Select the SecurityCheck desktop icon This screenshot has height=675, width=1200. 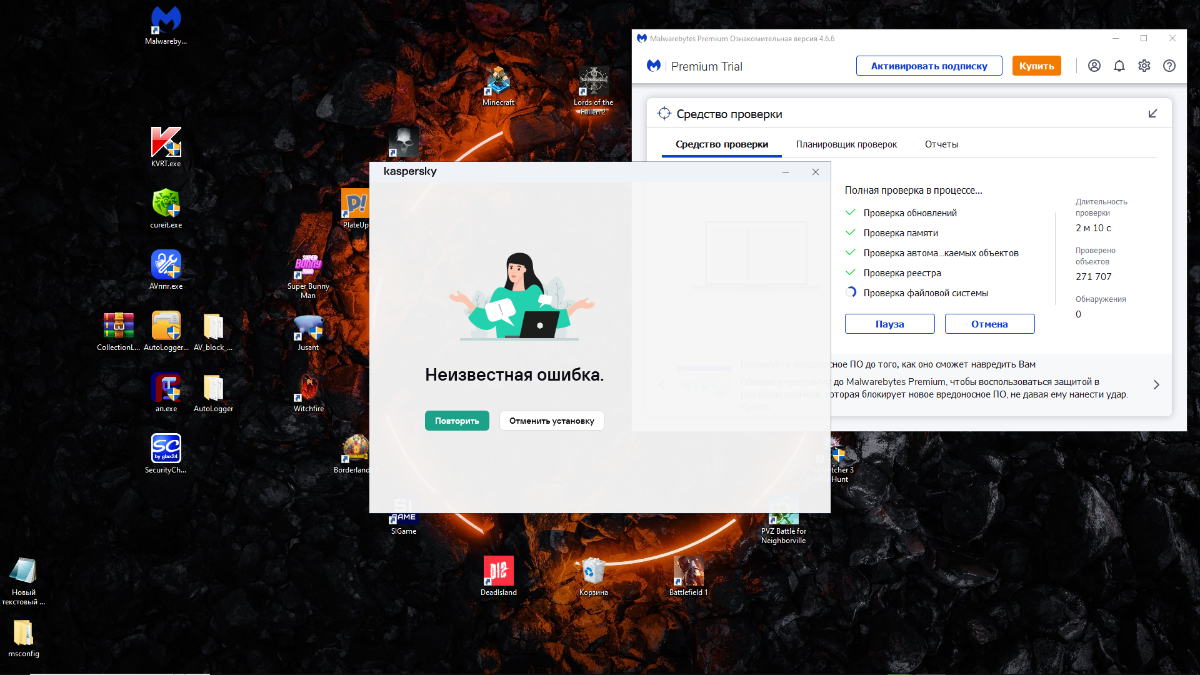(x=166, y=453)
